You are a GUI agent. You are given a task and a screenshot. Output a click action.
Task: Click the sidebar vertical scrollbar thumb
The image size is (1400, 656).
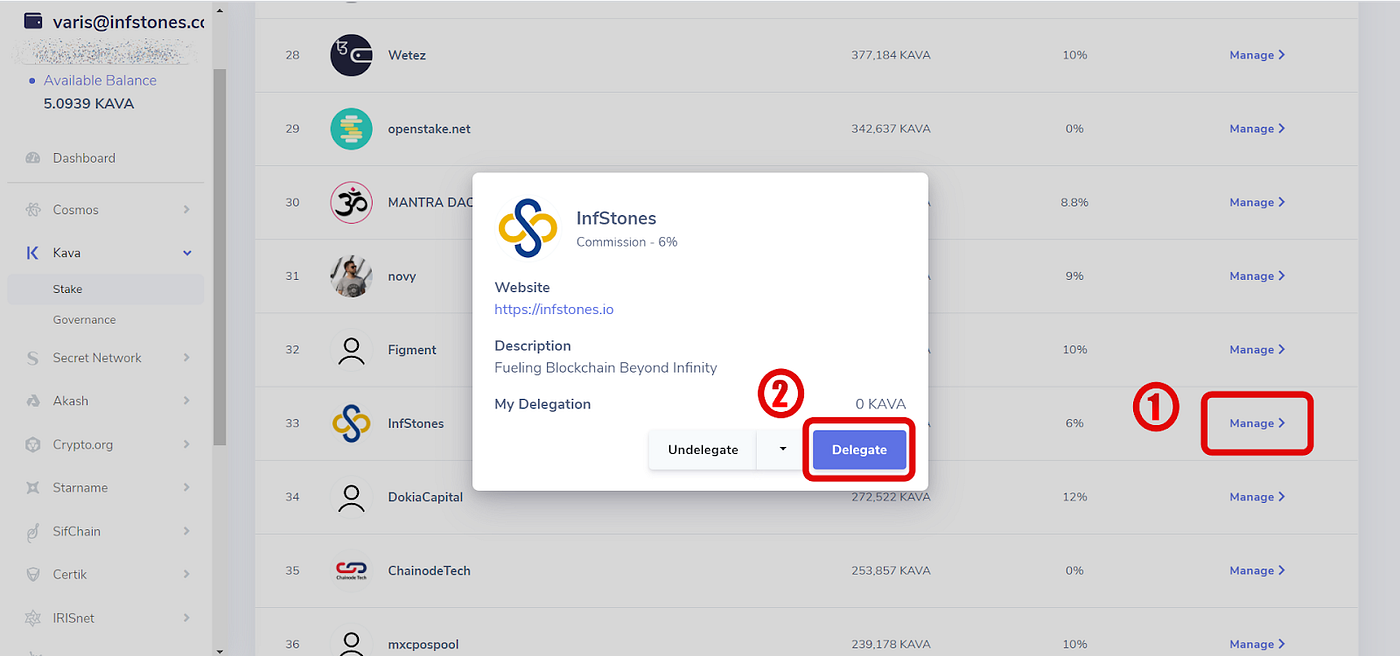tap(220, 257)
